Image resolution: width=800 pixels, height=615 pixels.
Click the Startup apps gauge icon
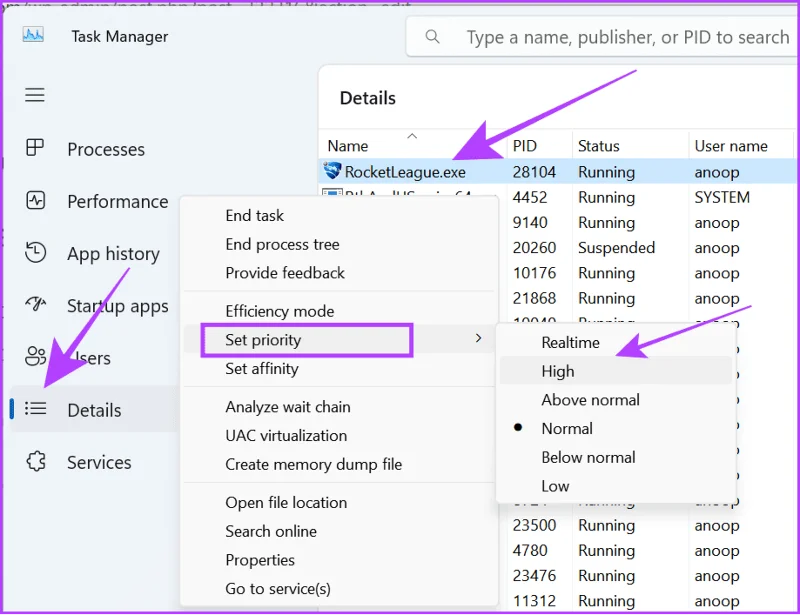tap(35, 304)
